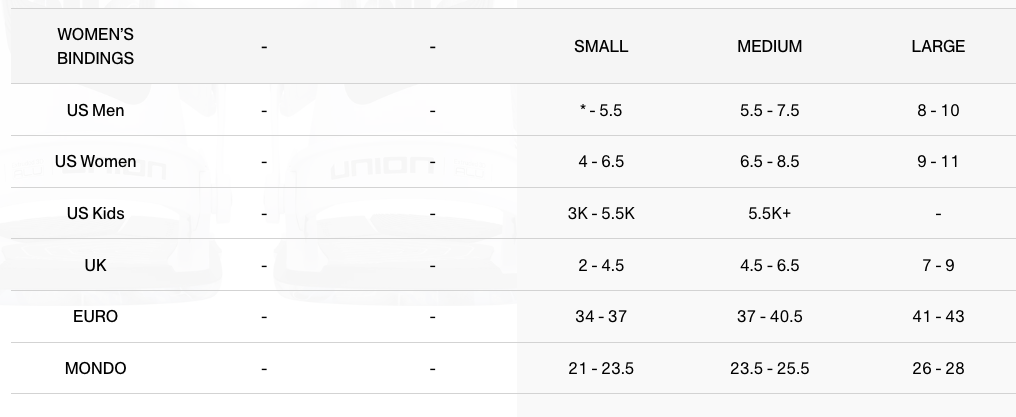The height and width of the screenshot is (417, 1016).
Task: Select the US Women large cell 9 - 11
Action: 938,161
